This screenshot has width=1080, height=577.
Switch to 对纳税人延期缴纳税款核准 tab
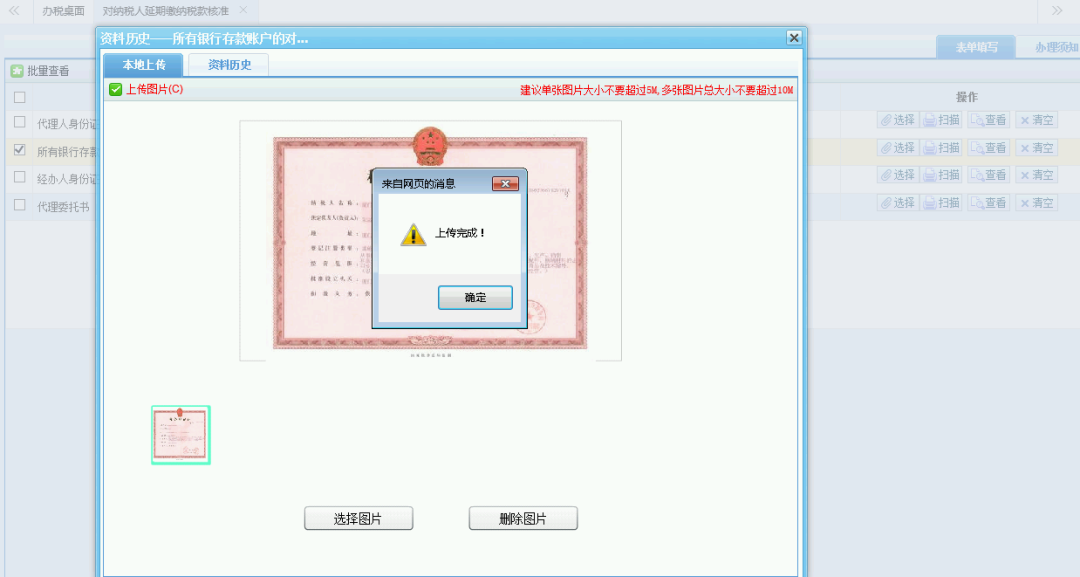[x=165, y=11]
